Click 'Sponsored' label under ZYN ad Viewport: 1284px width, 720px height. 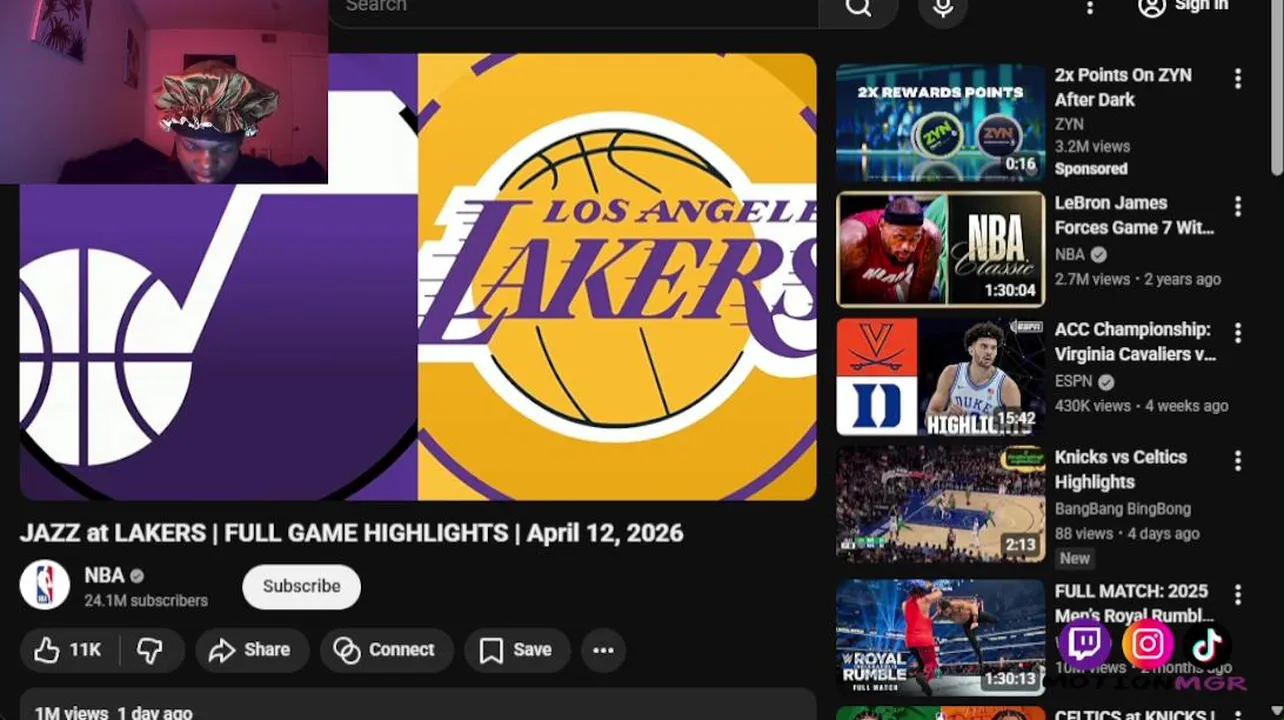pyautogui.click(x=1091, y=169)
